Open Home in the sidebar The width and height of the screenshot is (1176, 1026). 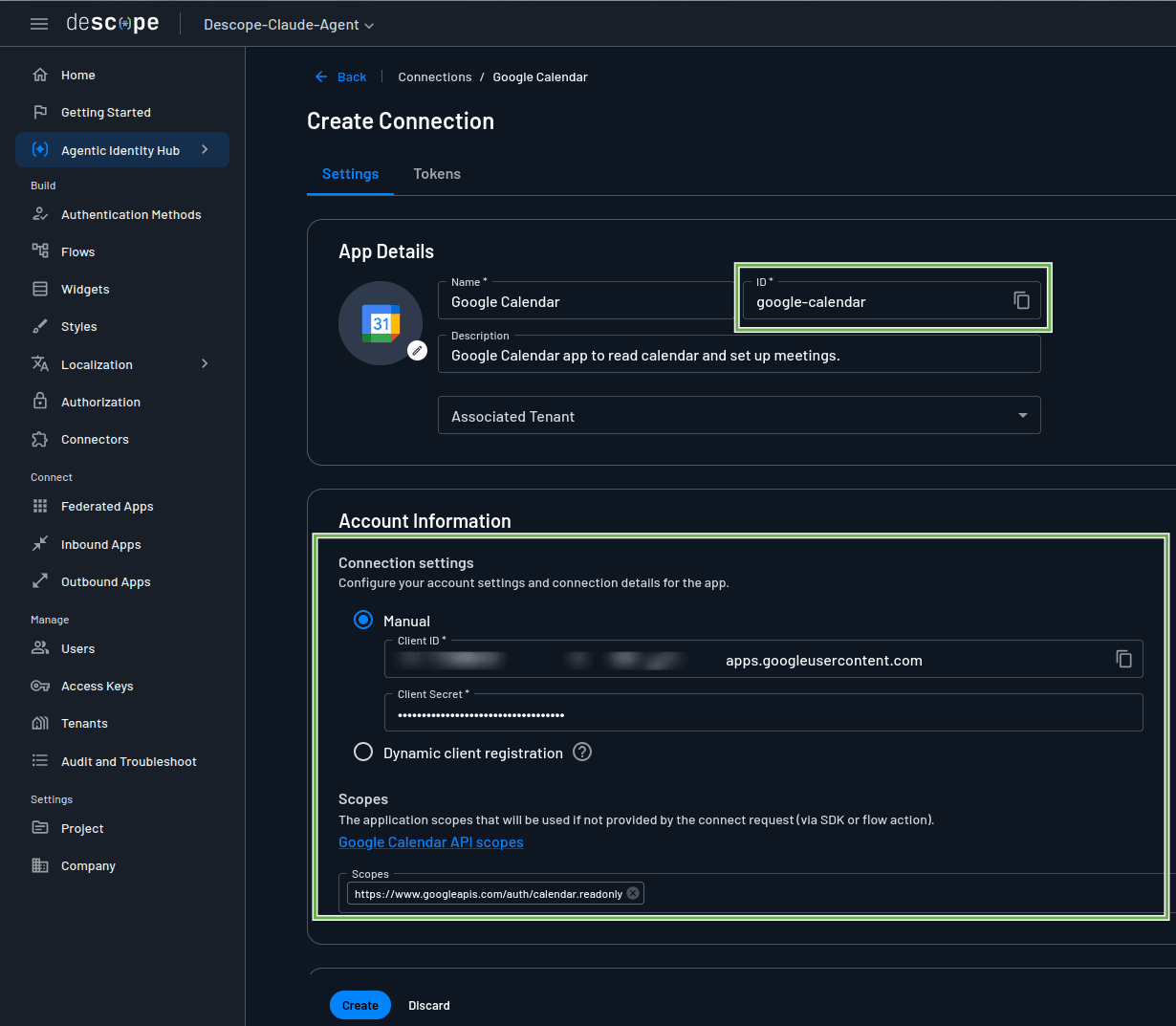point(122,75)
